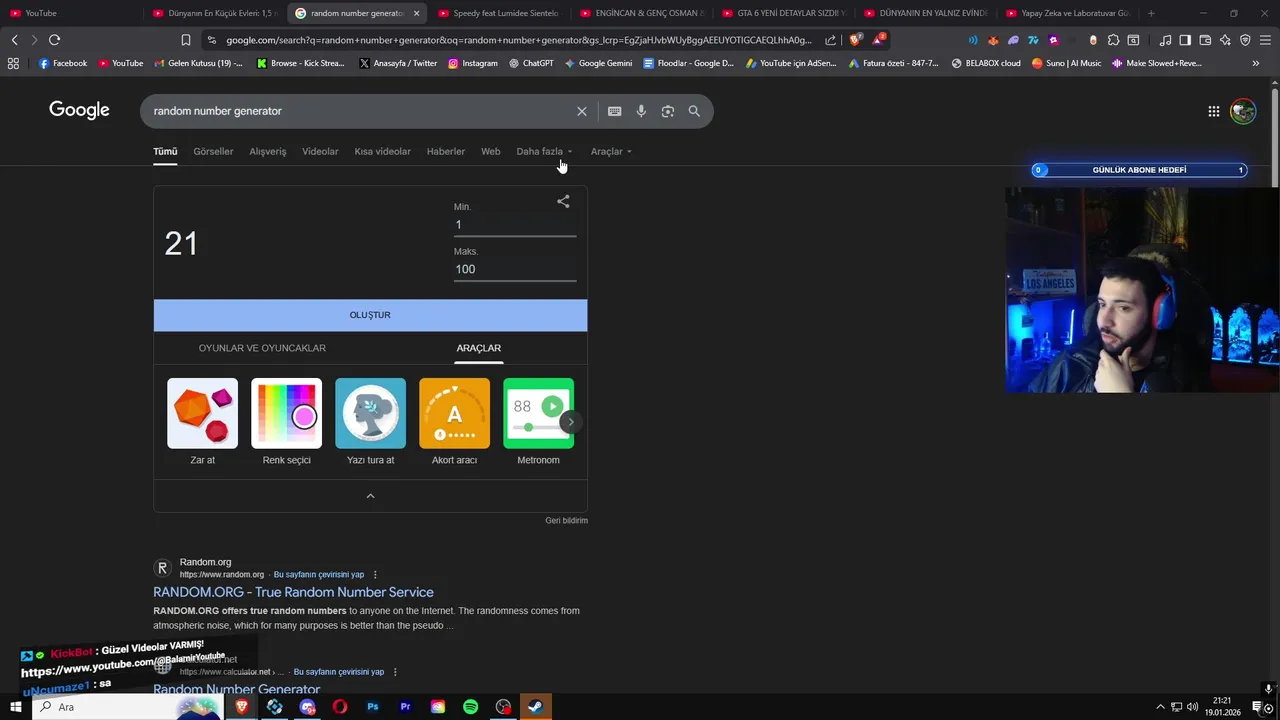Open the Brave Rewards triangle icon
Screen dimensions: 1280x720
coord(878,40)
